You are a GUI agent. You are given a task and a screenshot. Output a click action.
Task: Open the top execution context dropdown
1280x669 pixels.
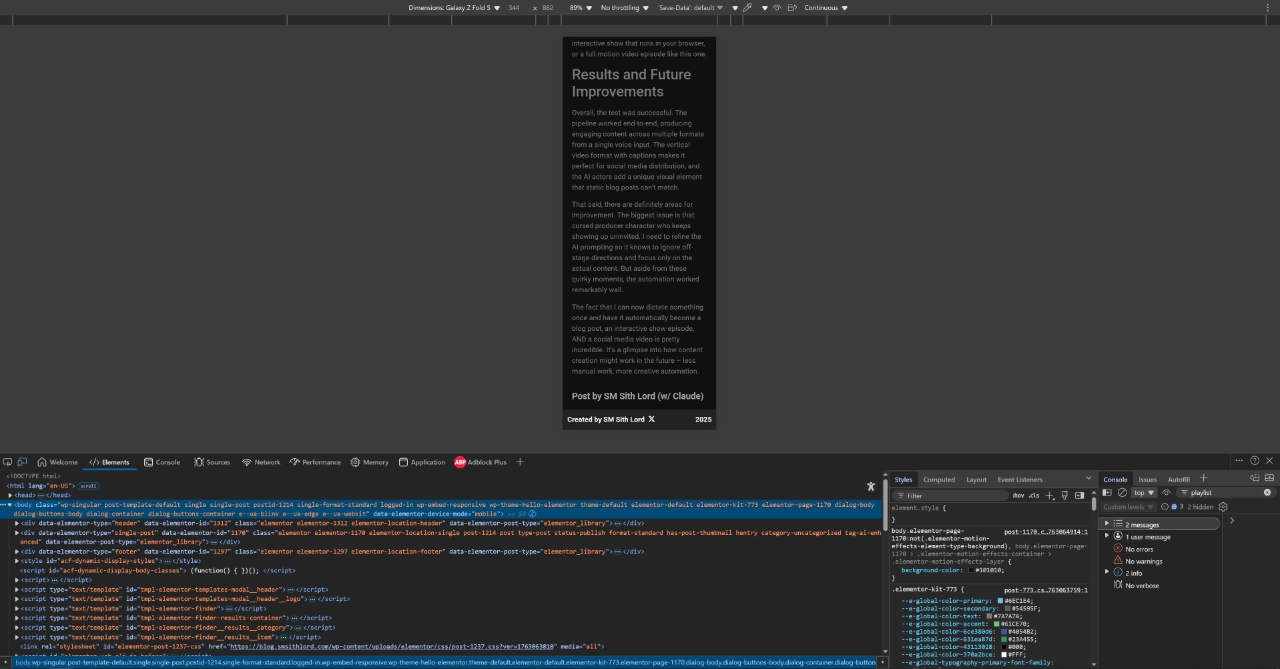tap(1144, 493)
